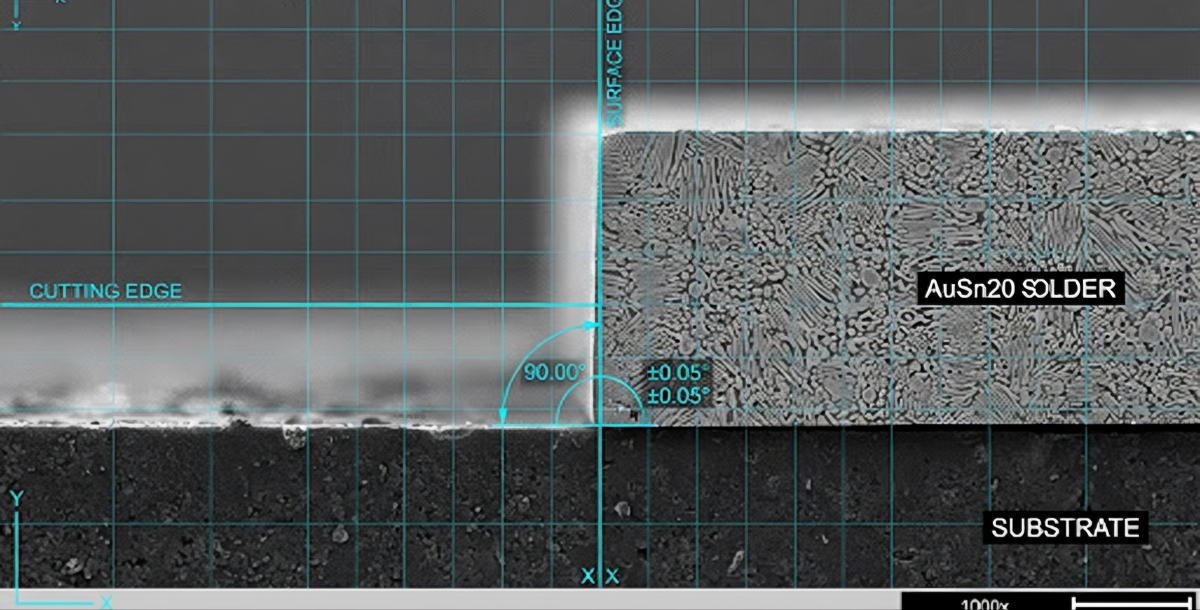Click the CUTTING EDGE annotation text
The height and width of the screenshot is (610, 1200).
click(106, 291)
